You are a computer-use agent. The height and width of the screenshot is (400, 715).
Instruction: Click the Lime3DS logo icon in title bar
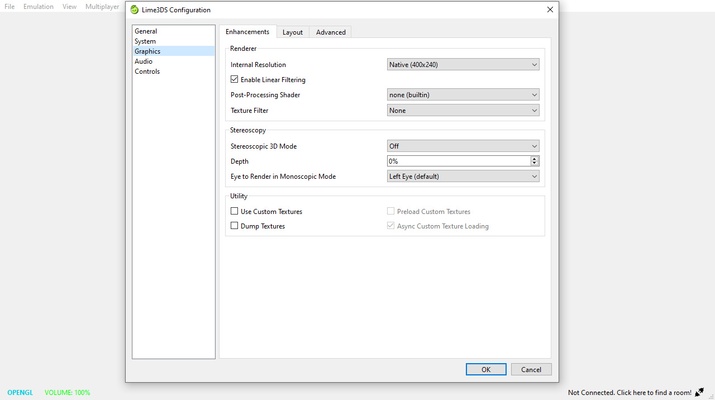click(134, 10)
